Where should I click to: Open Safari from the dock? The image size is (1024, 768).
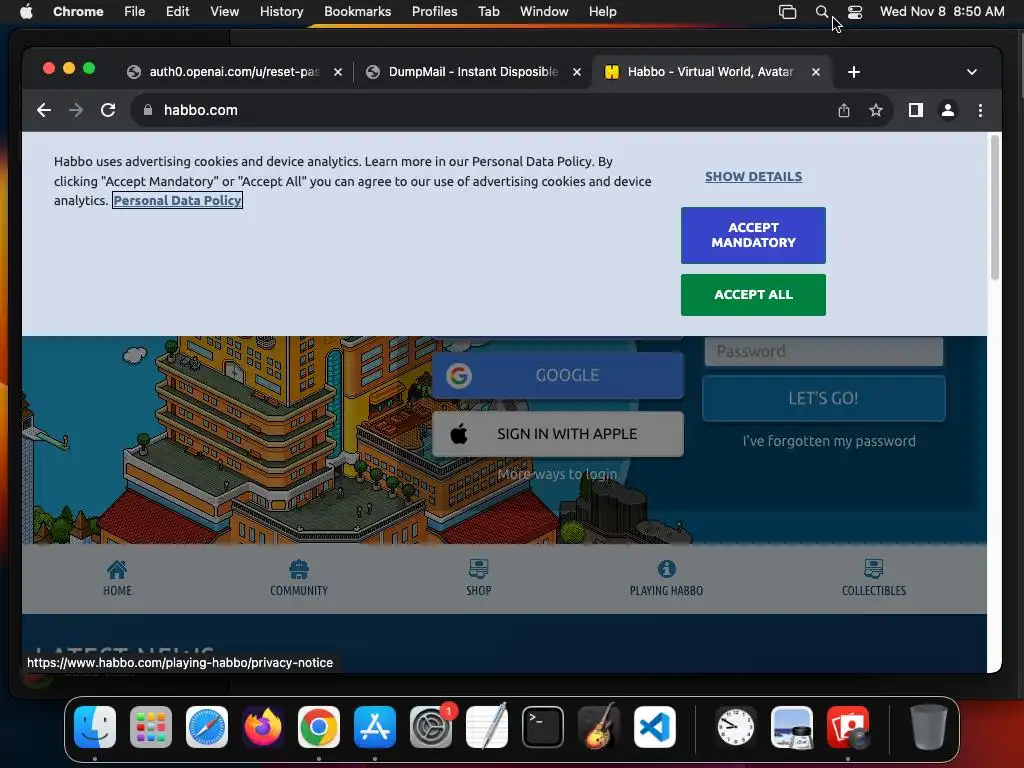(207, 727)
